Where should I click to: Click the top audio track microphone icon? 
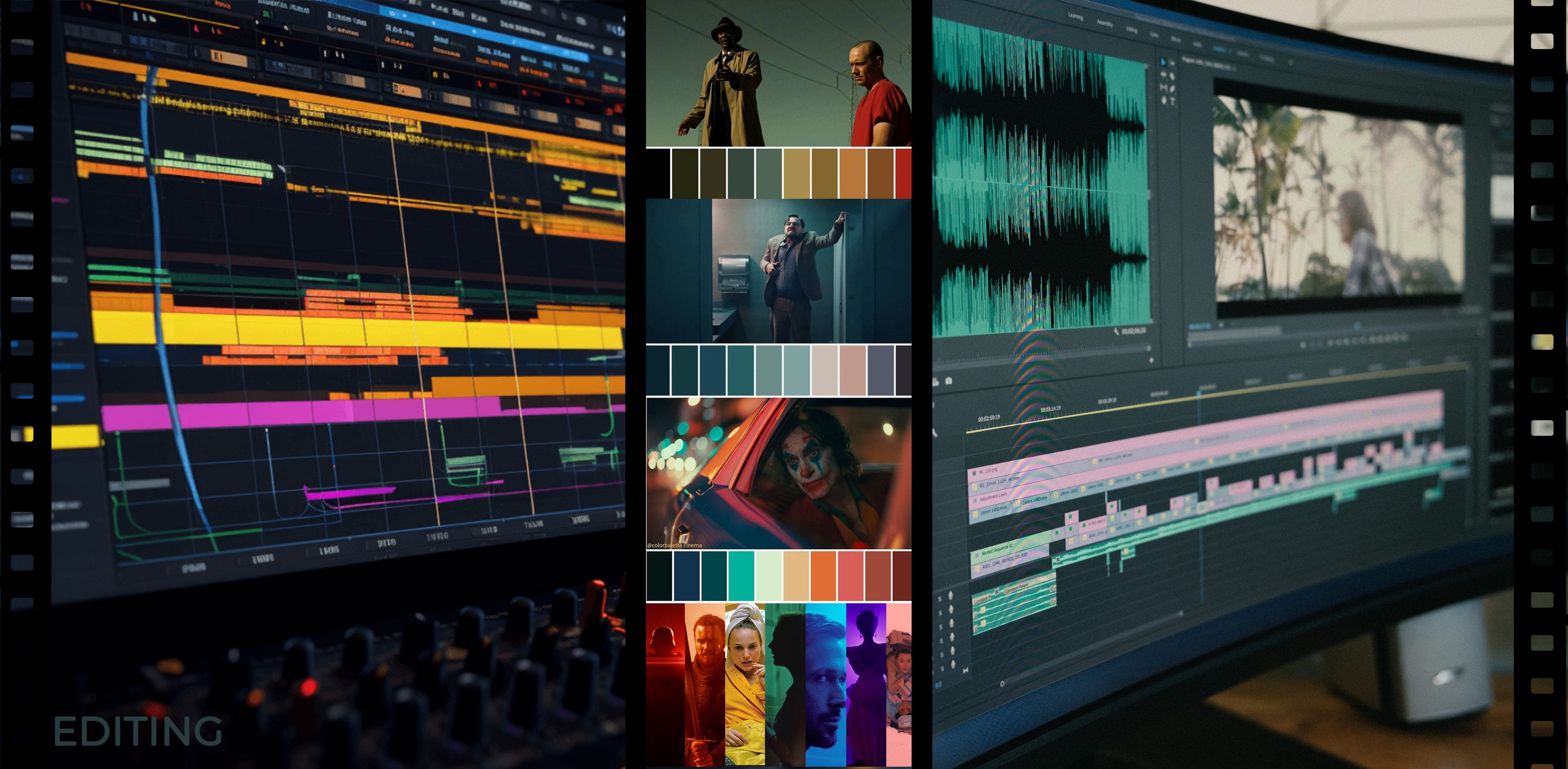[951, 596]
